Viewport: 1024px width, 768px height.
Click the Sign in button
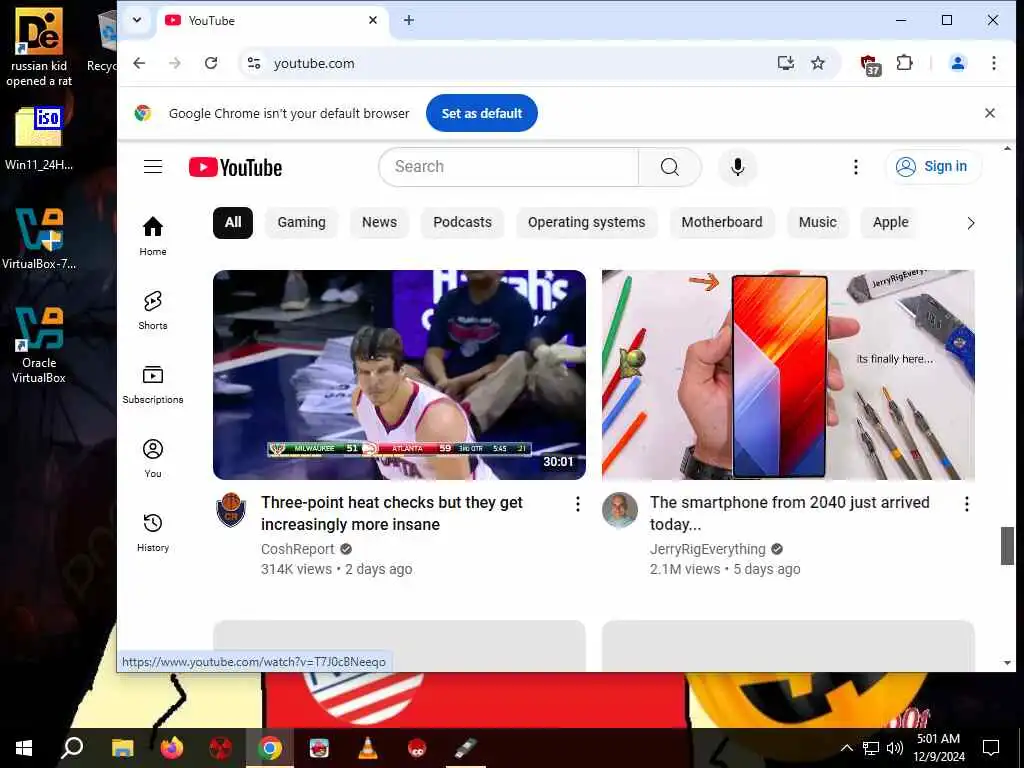933,167
